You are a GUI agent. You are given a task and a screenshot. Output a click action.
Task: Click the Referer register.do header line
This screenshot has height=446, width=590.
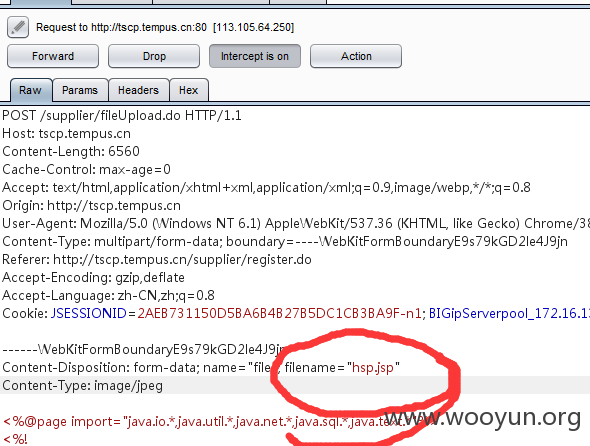[x=157, y=259]
